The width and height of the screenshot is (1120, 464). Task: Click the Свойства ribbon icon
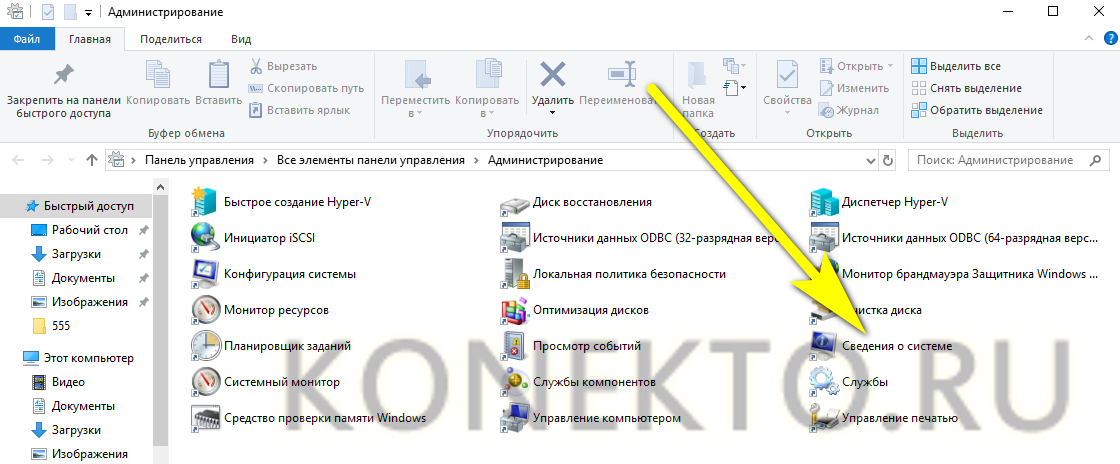click(x=787, y=74)
